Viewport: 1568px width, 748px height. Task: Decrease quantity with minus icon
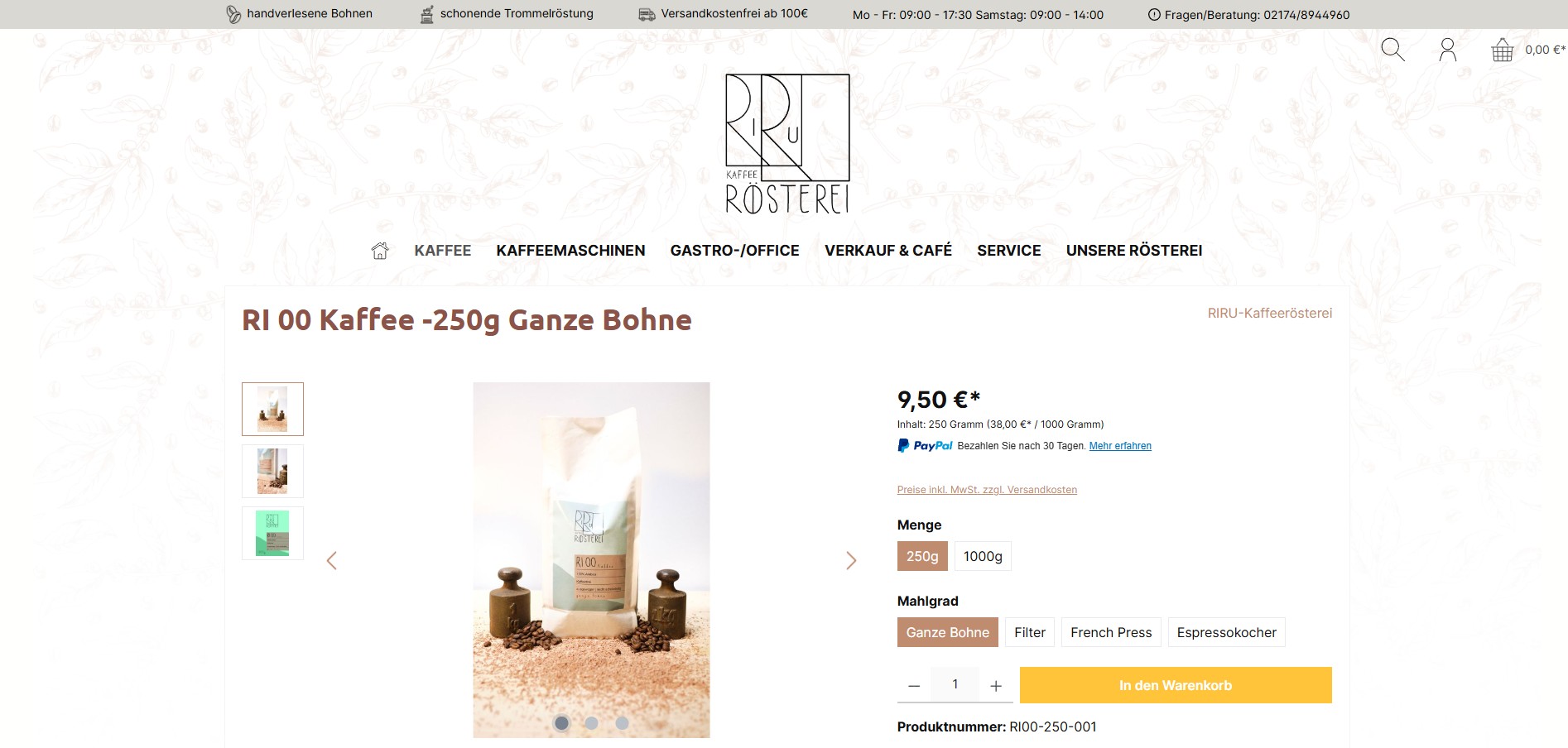point(914,685)
